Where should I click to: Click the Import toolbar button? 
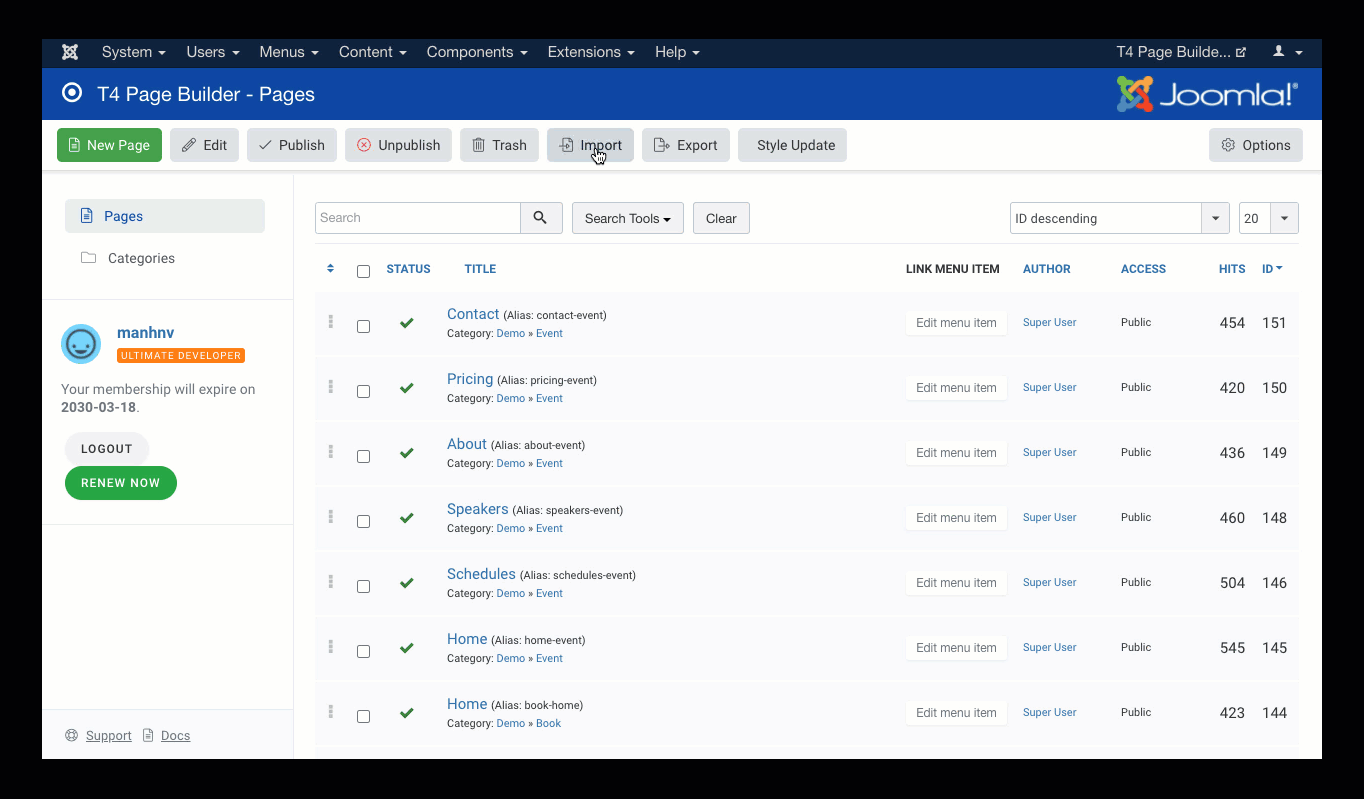tap(590, 145)
